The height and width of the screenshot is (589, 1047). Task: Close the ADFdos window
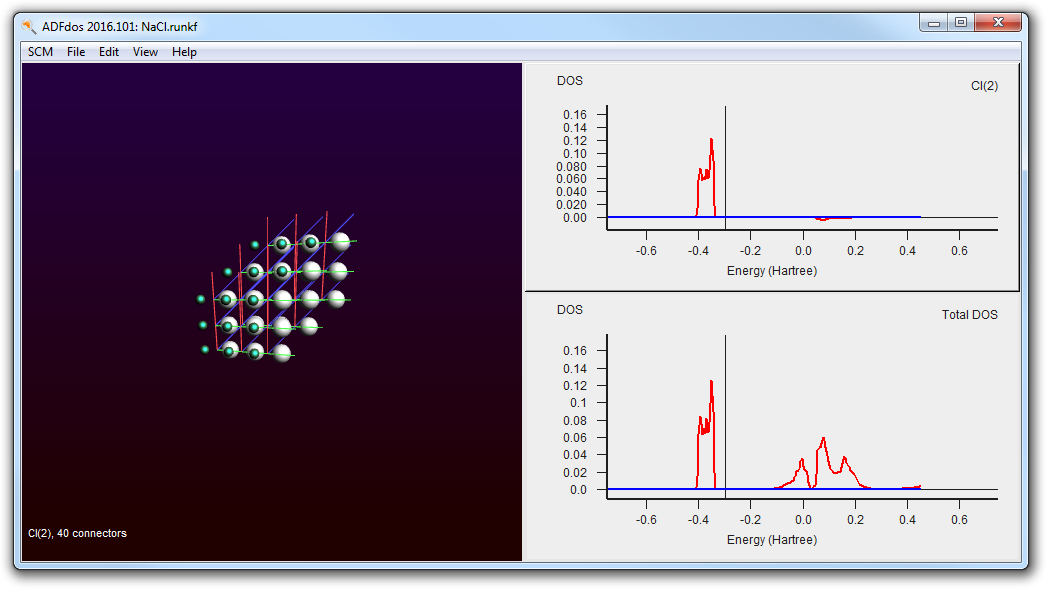[998, 23]
